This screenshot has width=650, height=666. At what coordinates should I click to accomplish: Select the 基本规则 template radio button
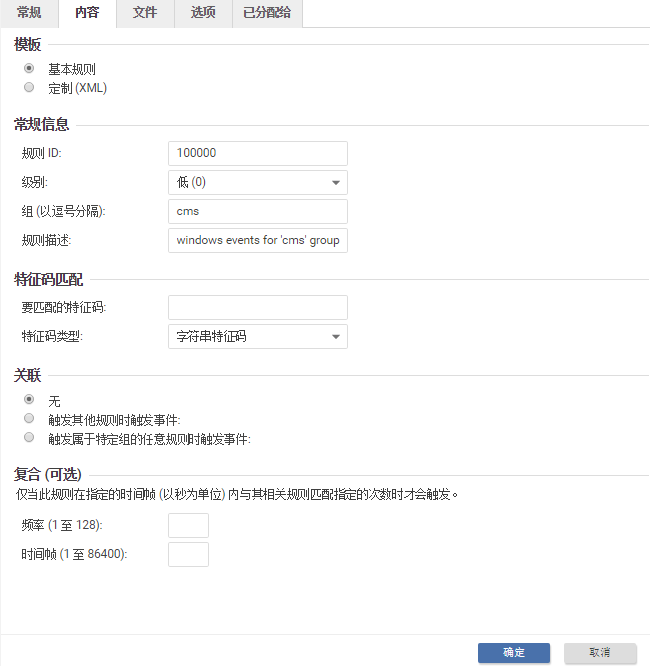click(29, 69)
